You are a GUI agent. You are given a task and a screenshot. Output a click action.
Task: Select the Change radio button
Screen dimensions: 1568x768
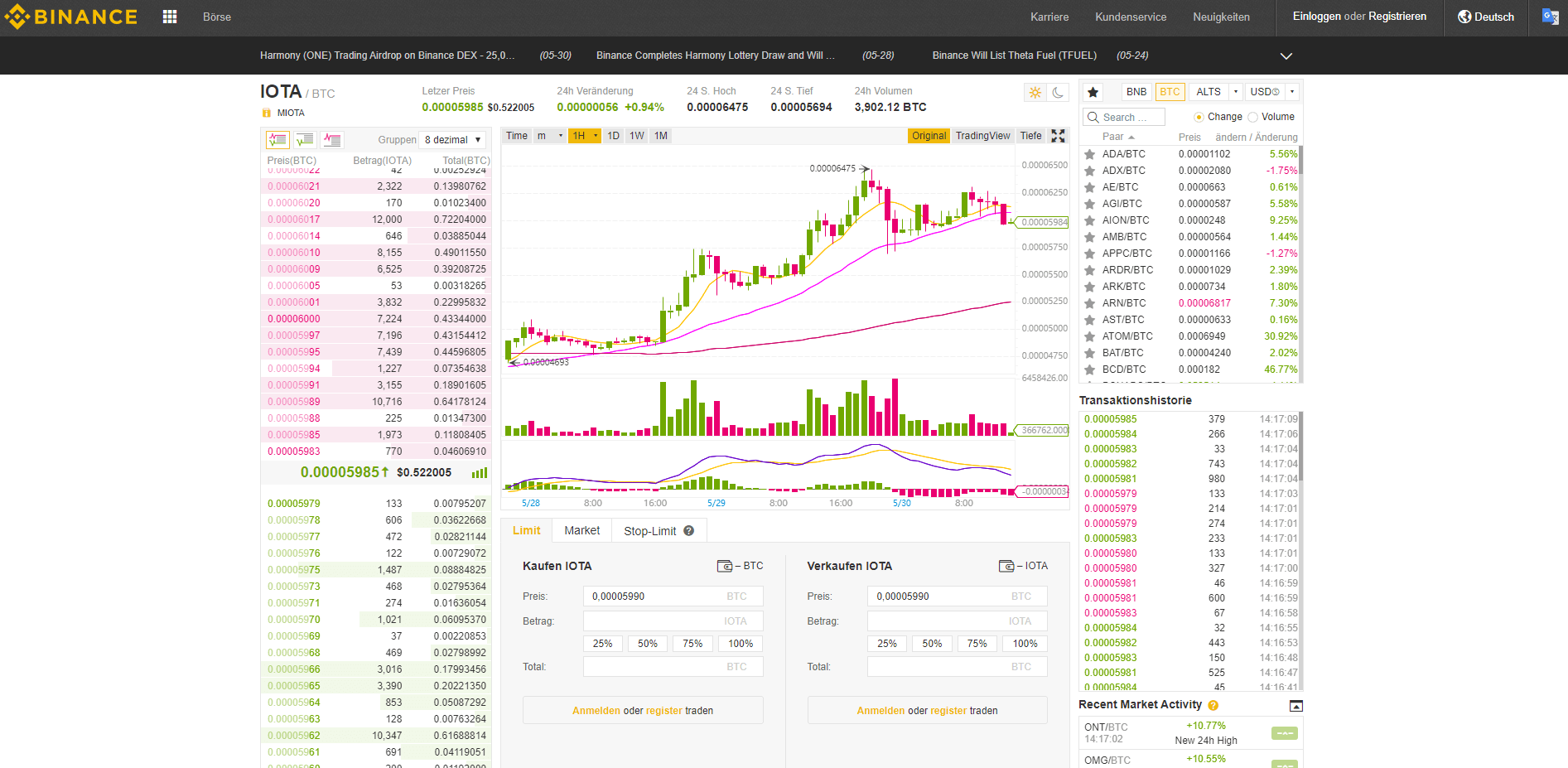[x=1199, y=117]
